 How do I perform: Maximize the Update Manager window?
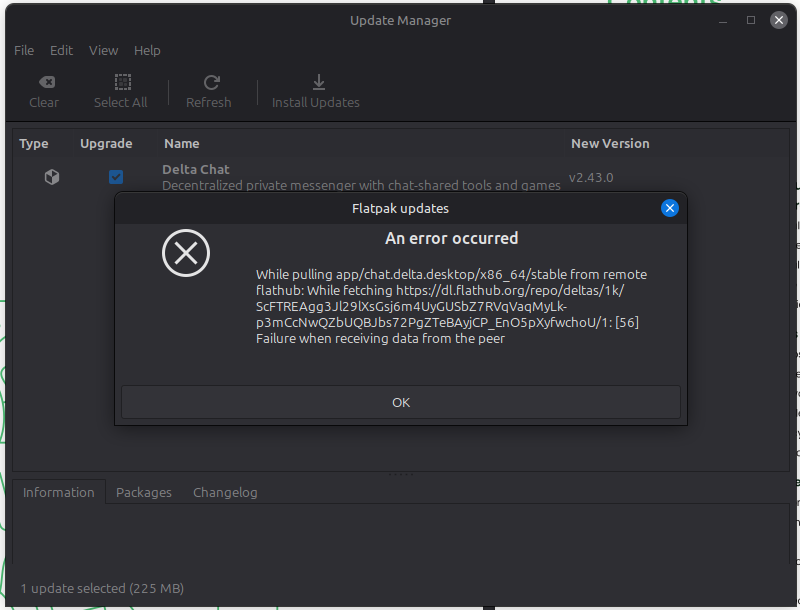pyautogui.click(x=751, y=20)
